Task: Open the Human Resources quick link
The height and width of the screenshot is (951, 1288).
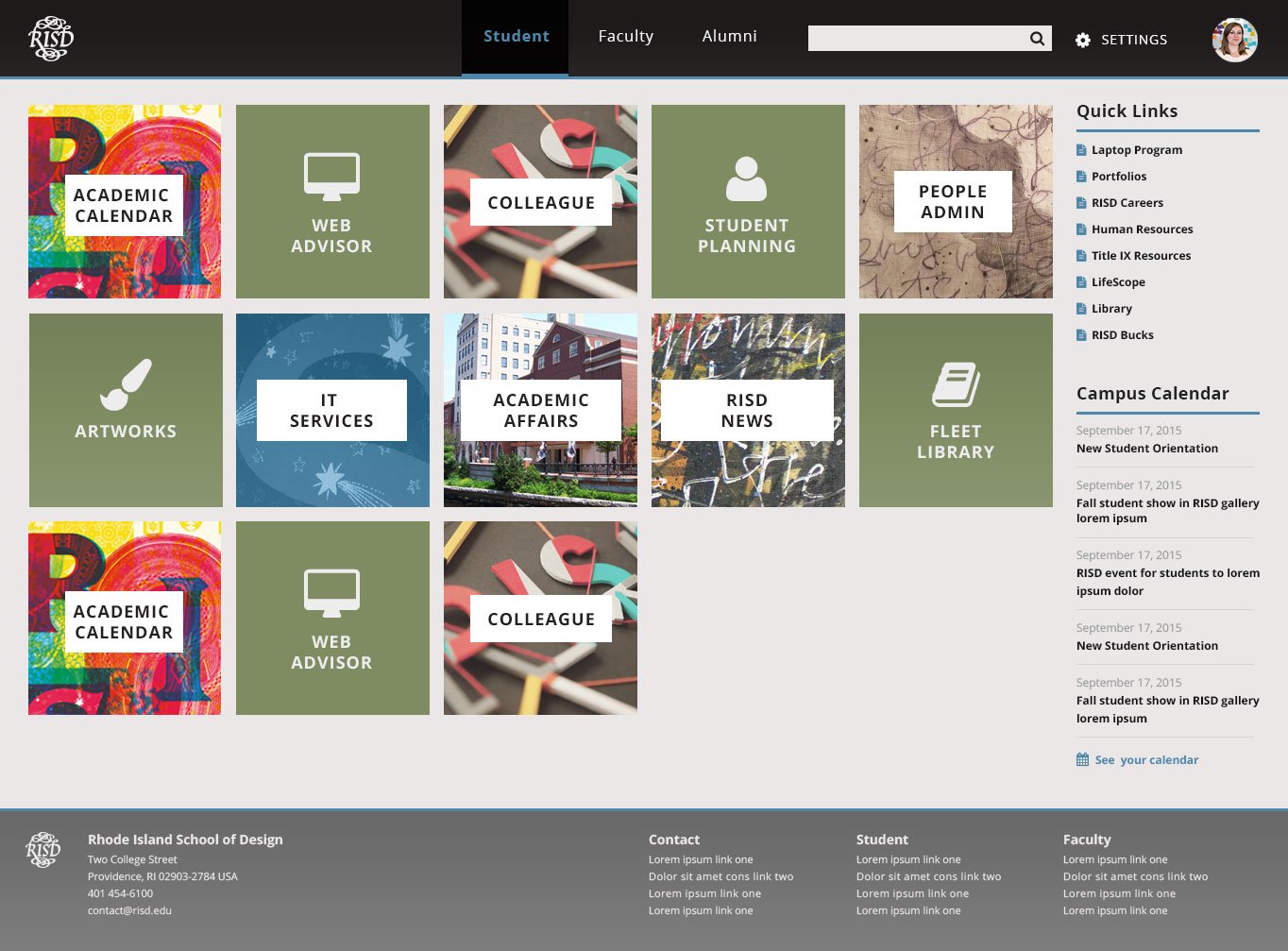Action: [1142, 229]
